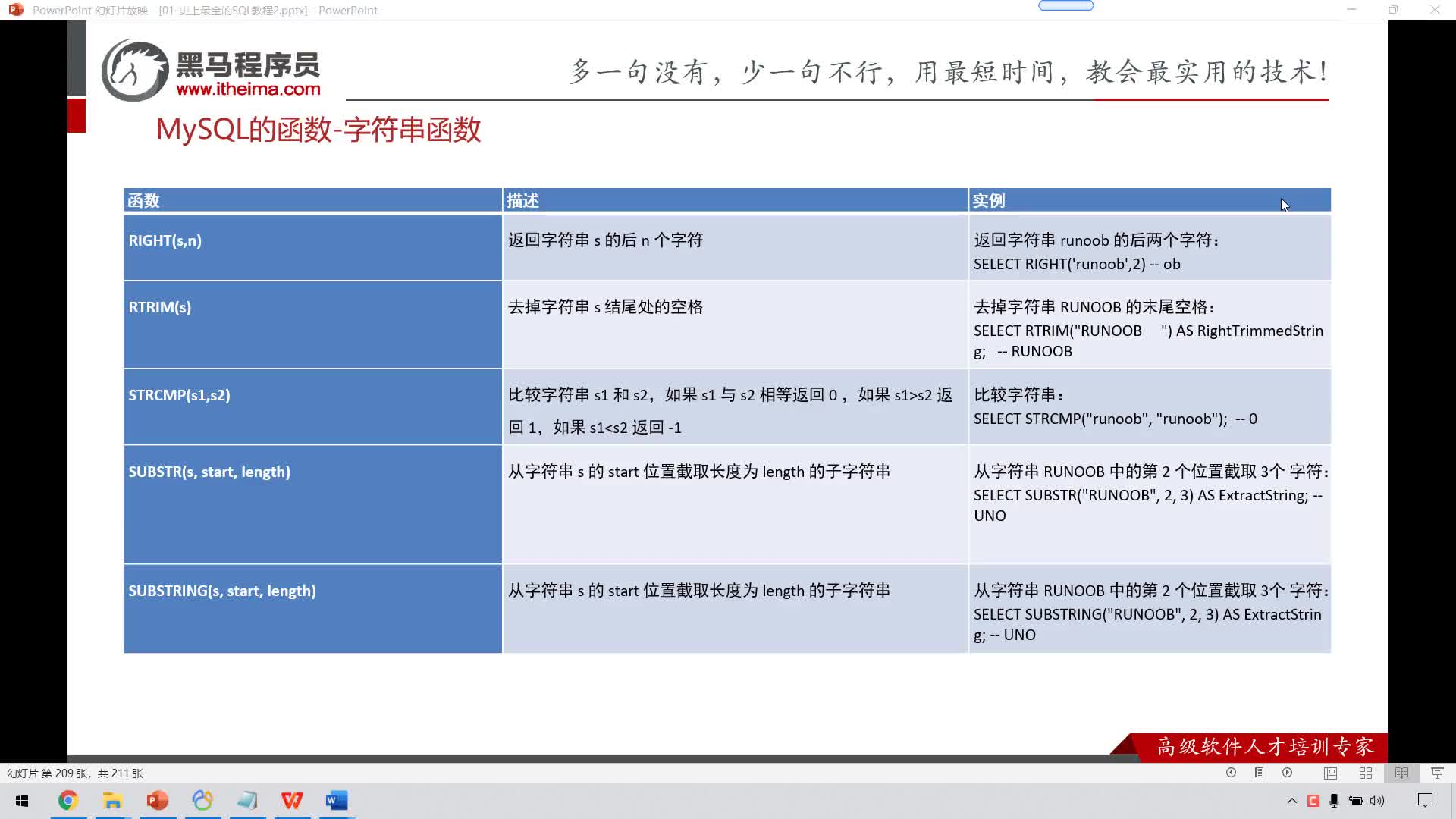This screenshot has height=819, width=1456.
Task: Click the 高级软件人才培训专家 banner
Action: point(1265,747)
